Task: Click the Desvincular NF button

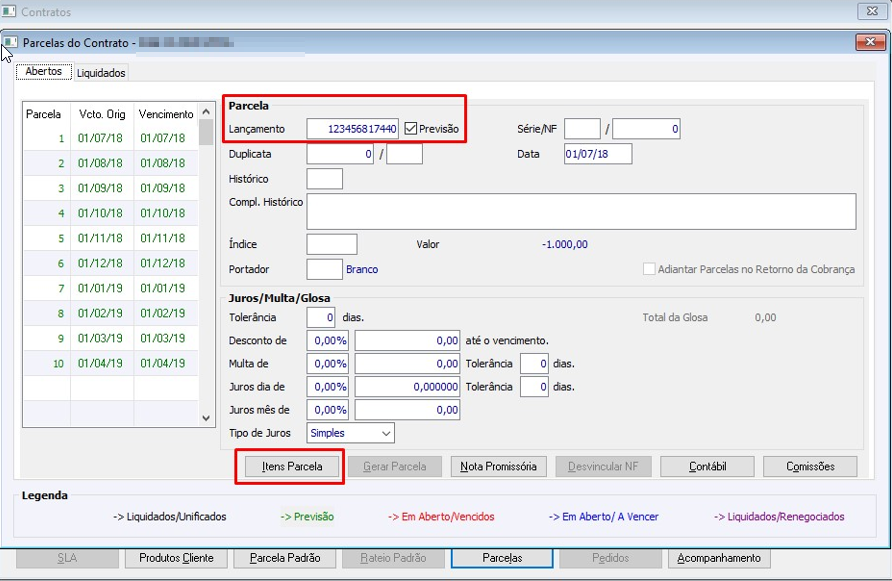Action: (x=603, y=467)
